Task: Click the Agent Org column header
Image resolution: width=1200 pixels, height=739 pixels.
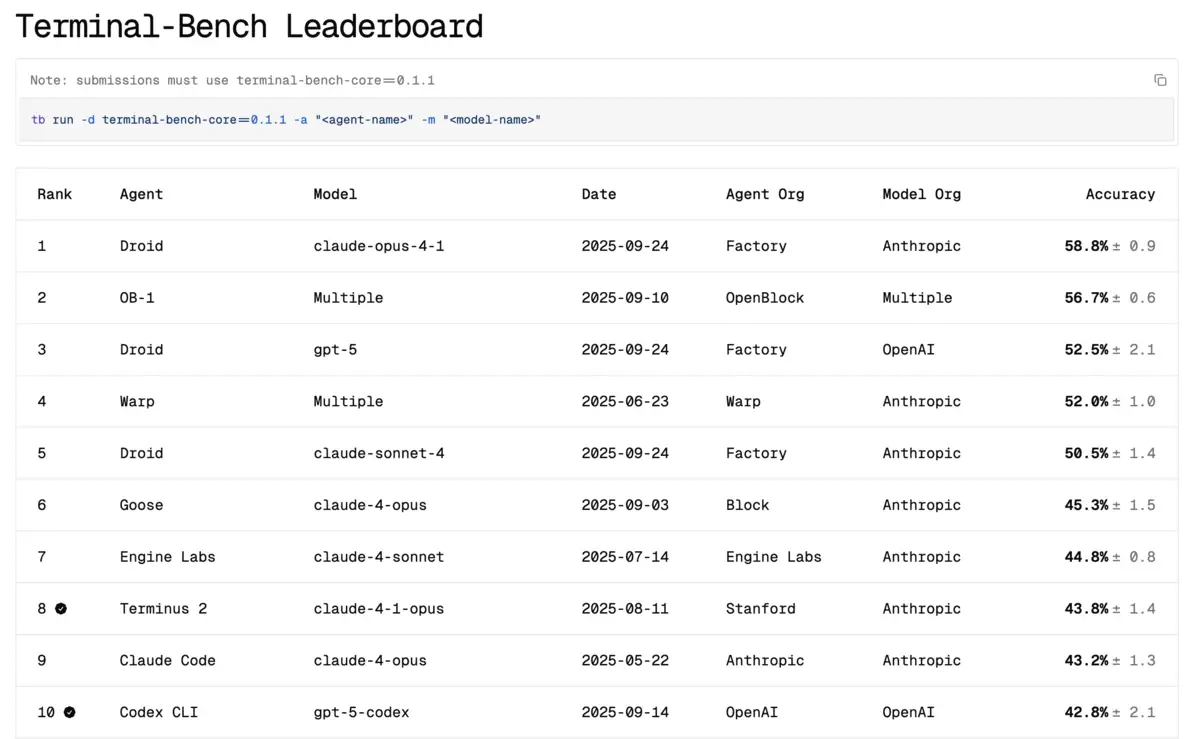Action: click(765, 194)
